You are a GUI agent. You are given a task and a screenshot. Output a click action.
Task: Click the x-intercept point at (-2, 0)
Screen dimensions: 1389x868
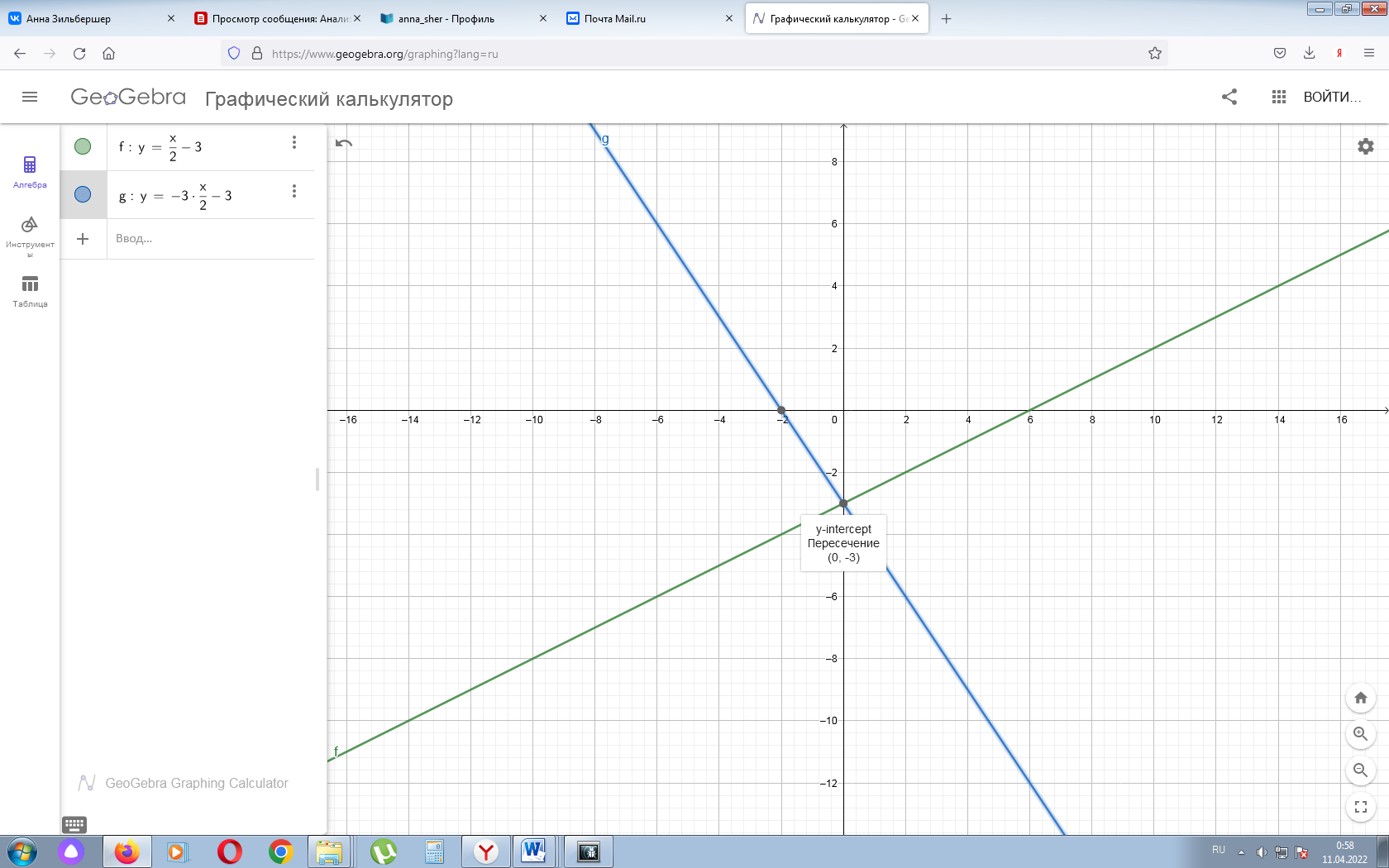point(781,410)
